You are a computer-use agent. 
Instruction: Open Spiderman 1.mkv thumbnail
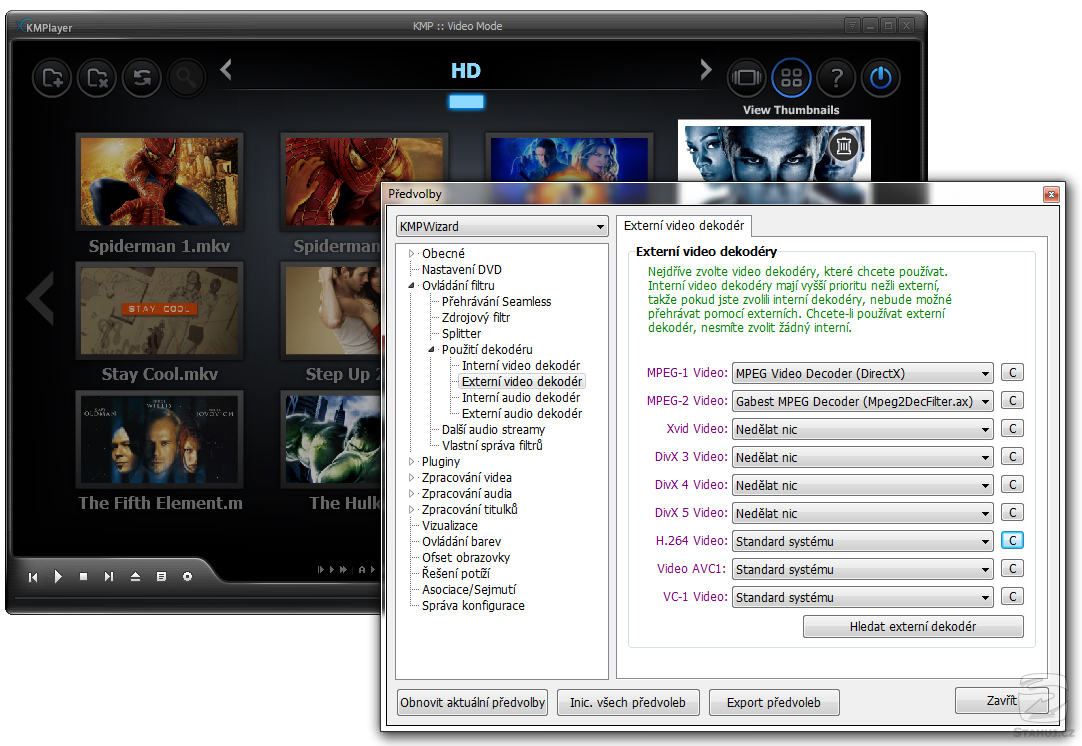159,181
